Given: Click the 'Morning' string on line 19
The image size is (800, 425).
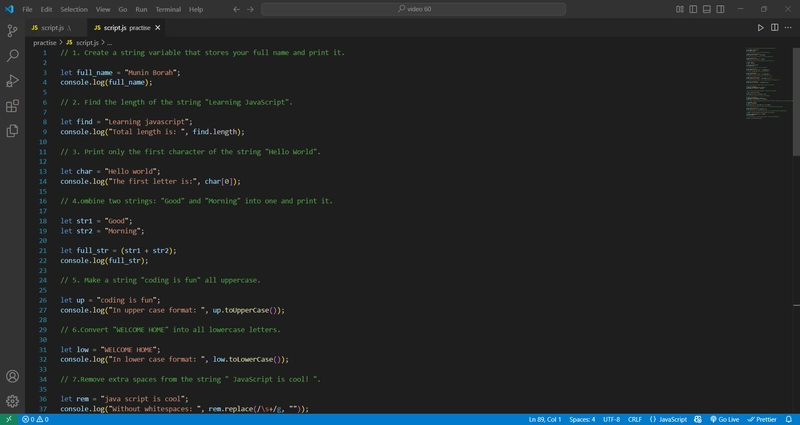Looking at the screenshot, I should pyautogui.click(x=122, y=231).
